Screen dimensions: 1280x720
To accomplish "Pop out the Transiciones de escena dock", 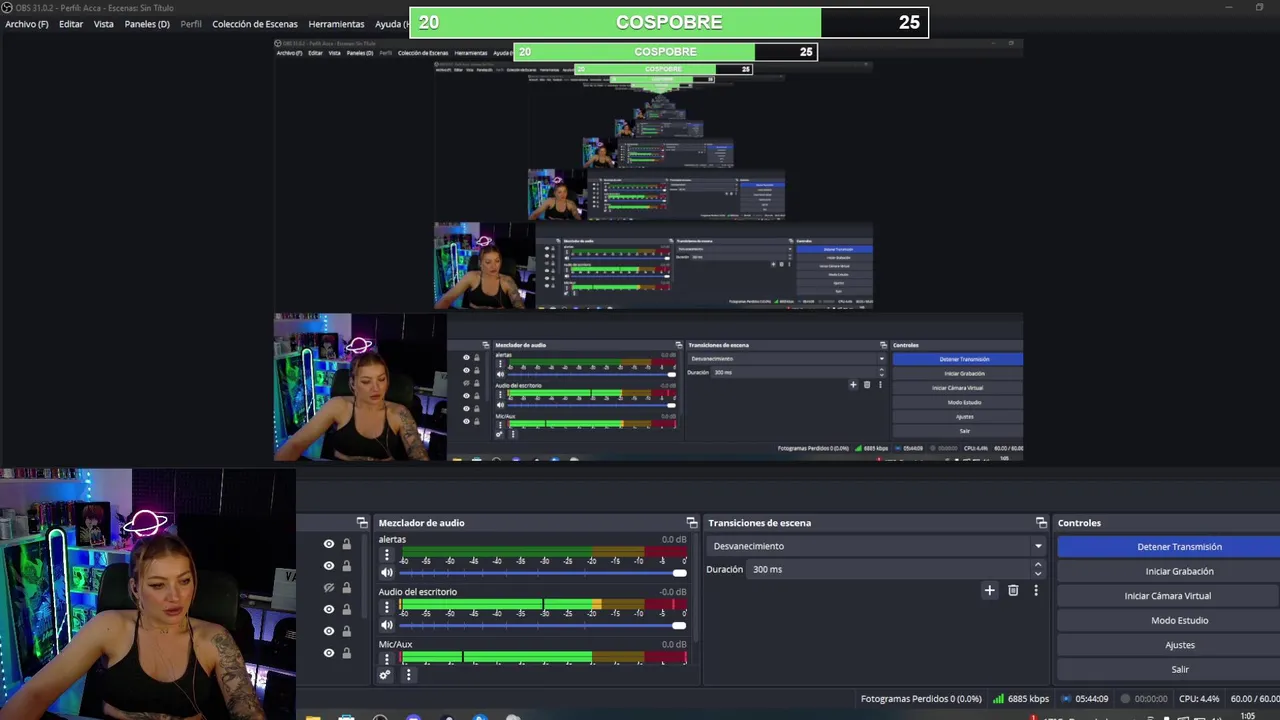I will pyautogui.click(x=1041, y=523).
